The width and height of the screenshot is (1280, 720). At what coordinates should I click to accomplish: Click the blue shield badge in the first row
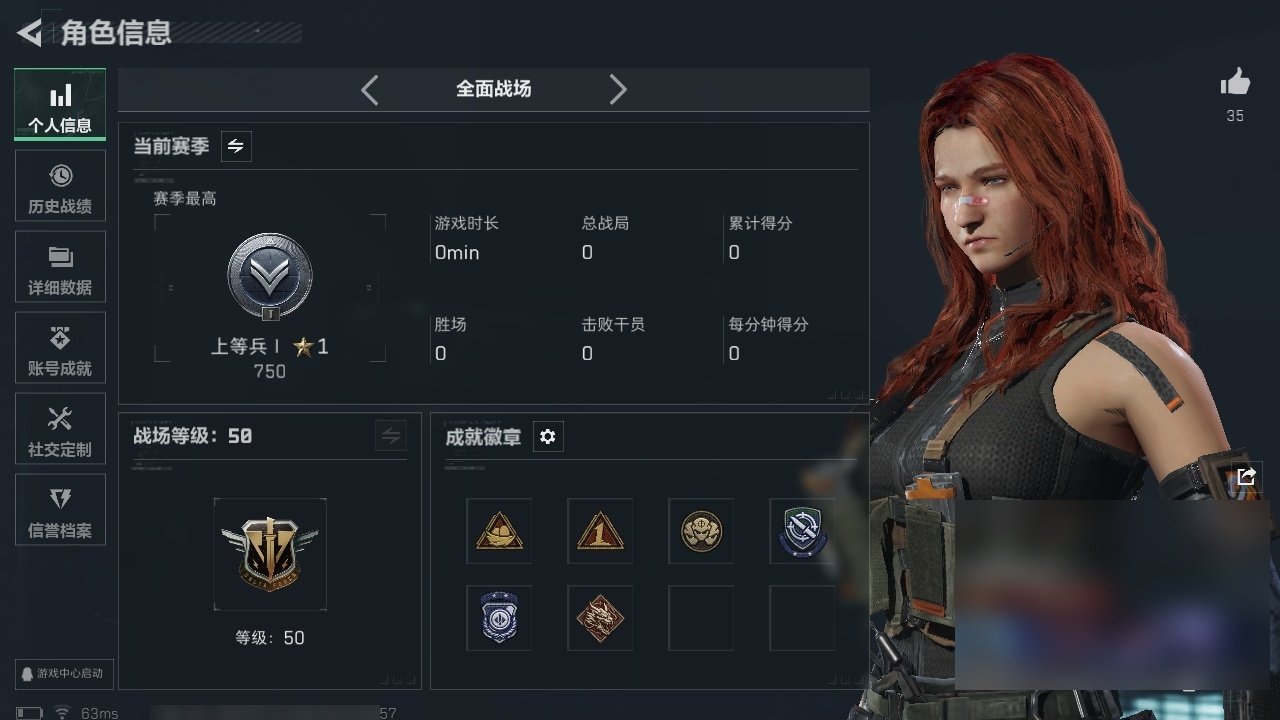802,531
